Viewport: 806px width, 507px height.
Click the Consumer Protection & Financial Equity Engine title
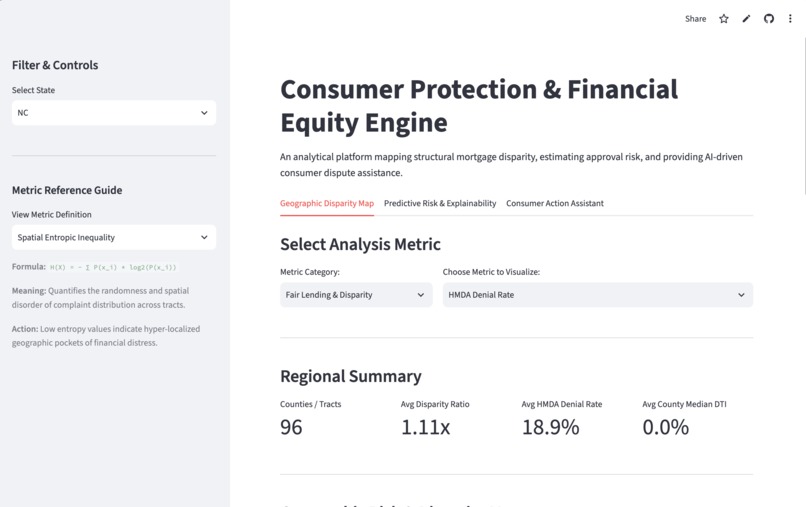click(x=479, y=106)
